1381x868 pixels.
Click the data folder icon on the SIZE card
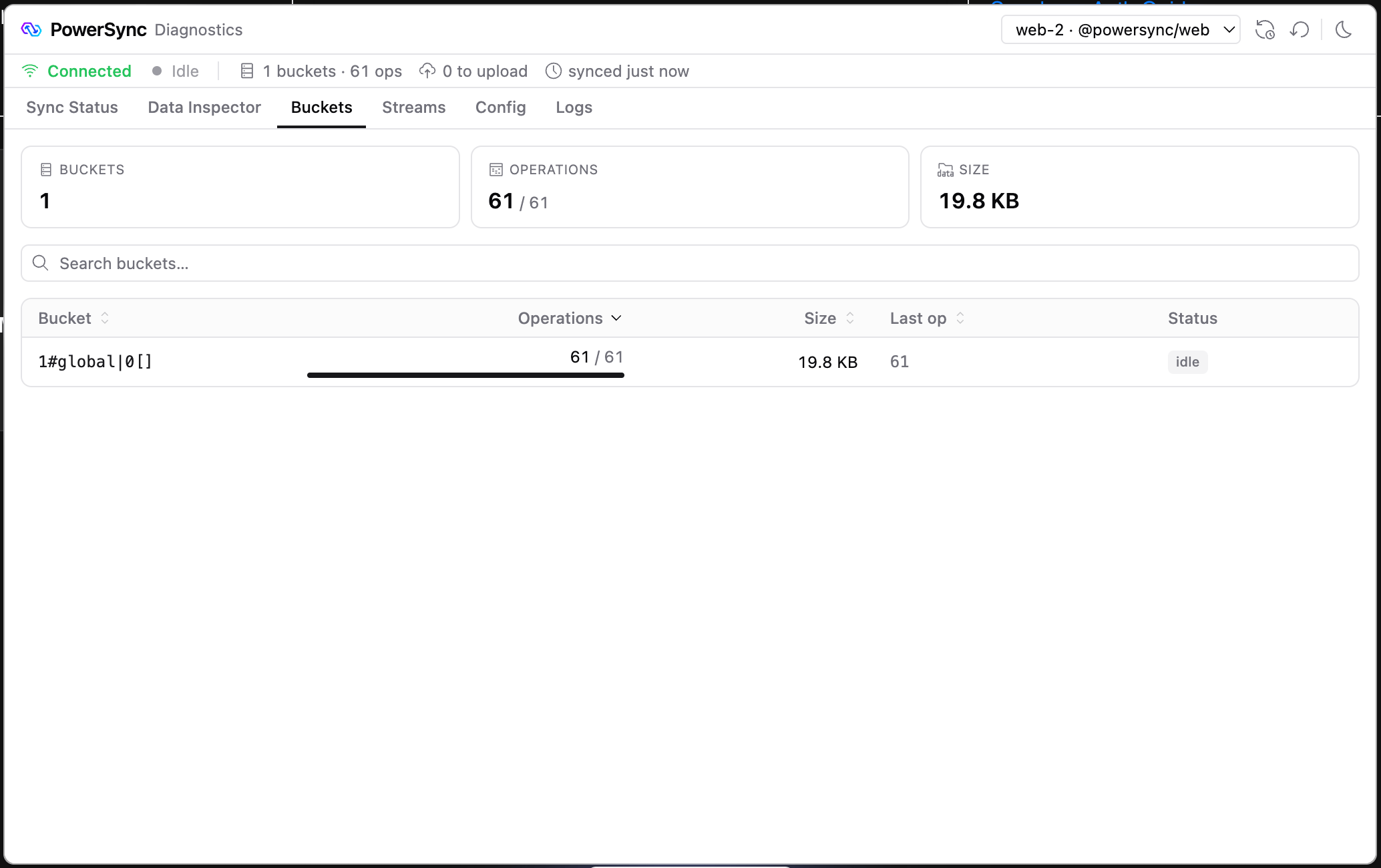(946, 170)
